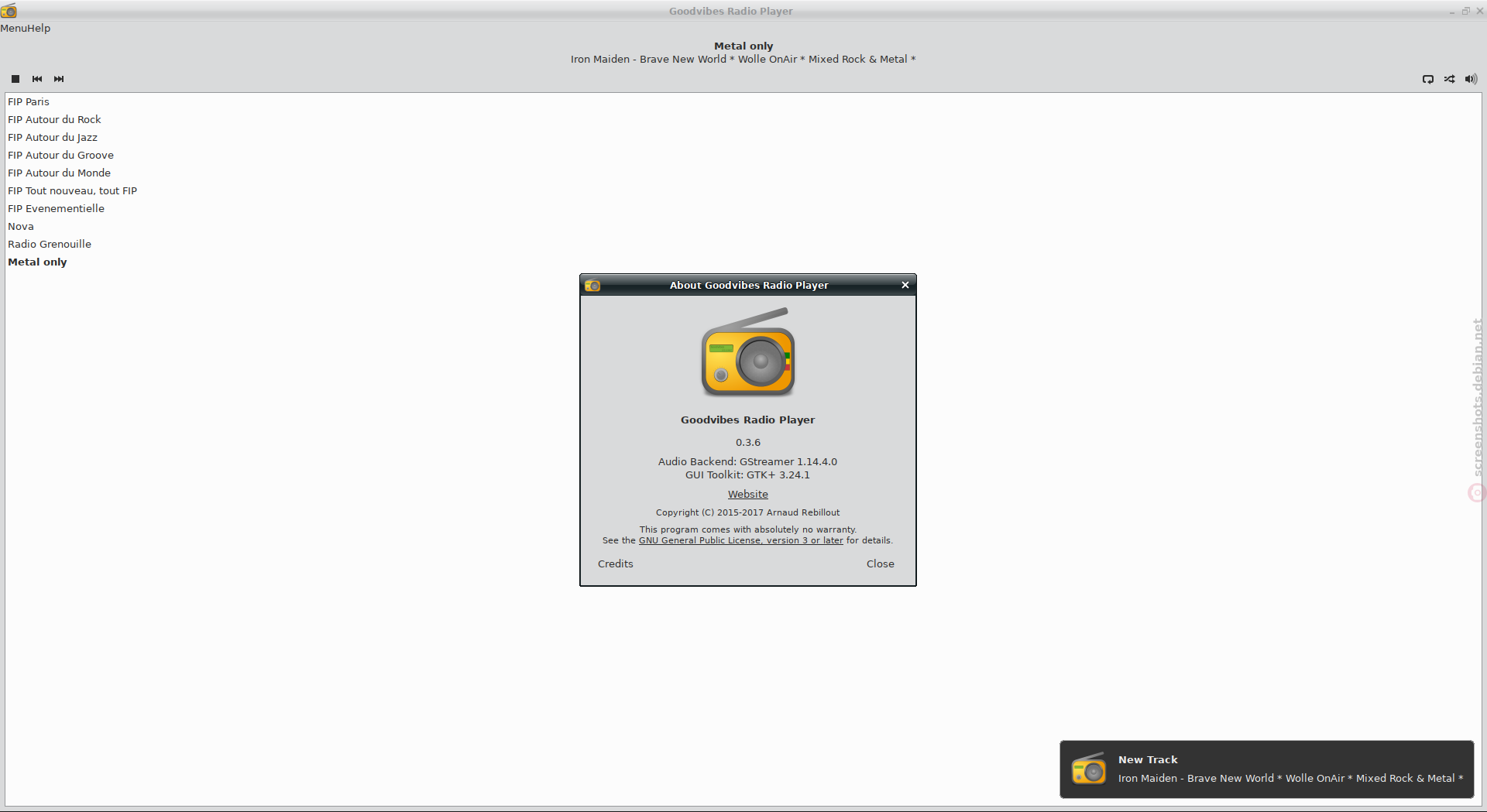
Task: Click the New Track notification popup
Action: tap(1267, 769)
